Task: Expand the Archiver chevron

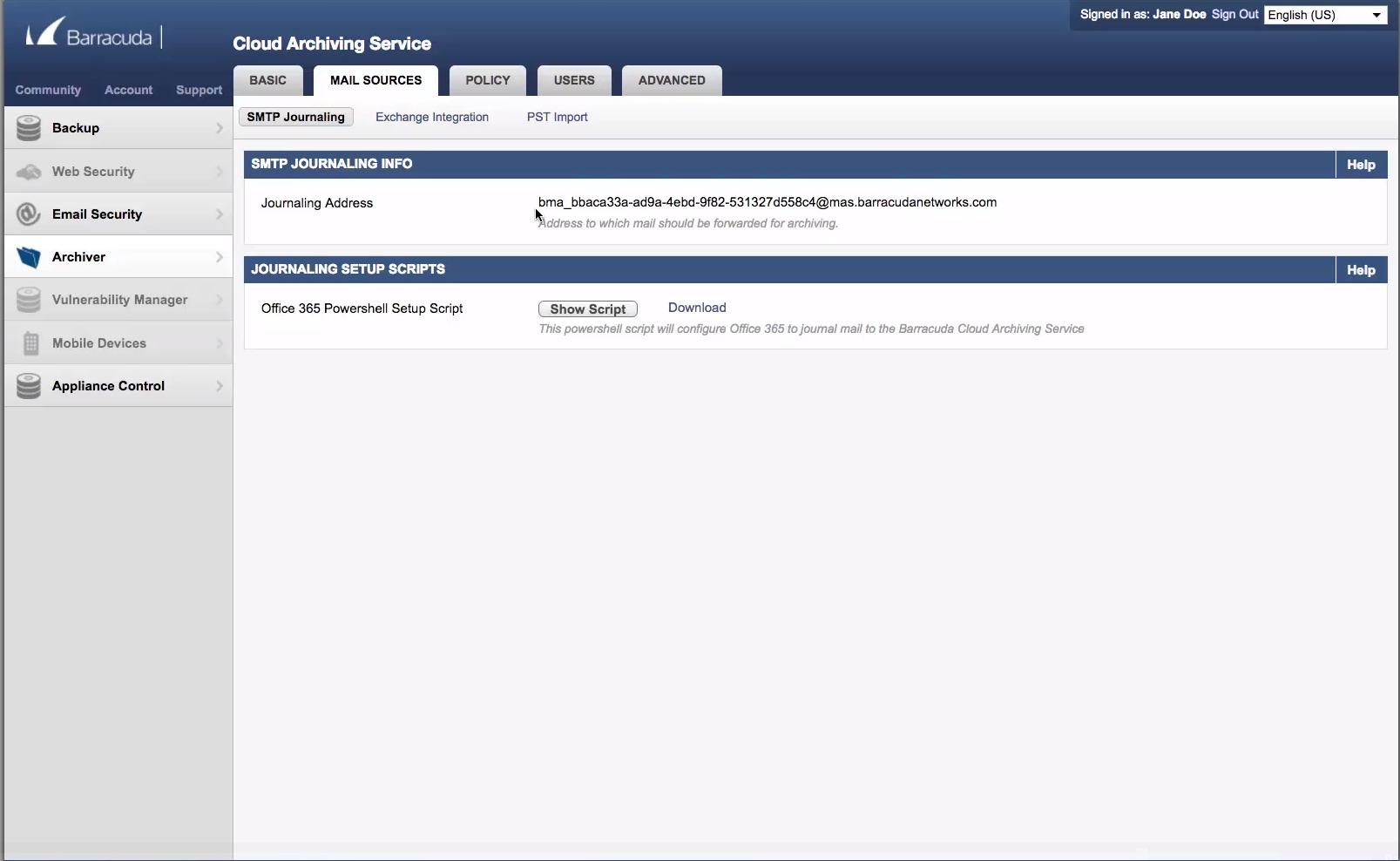Action: 220,257
